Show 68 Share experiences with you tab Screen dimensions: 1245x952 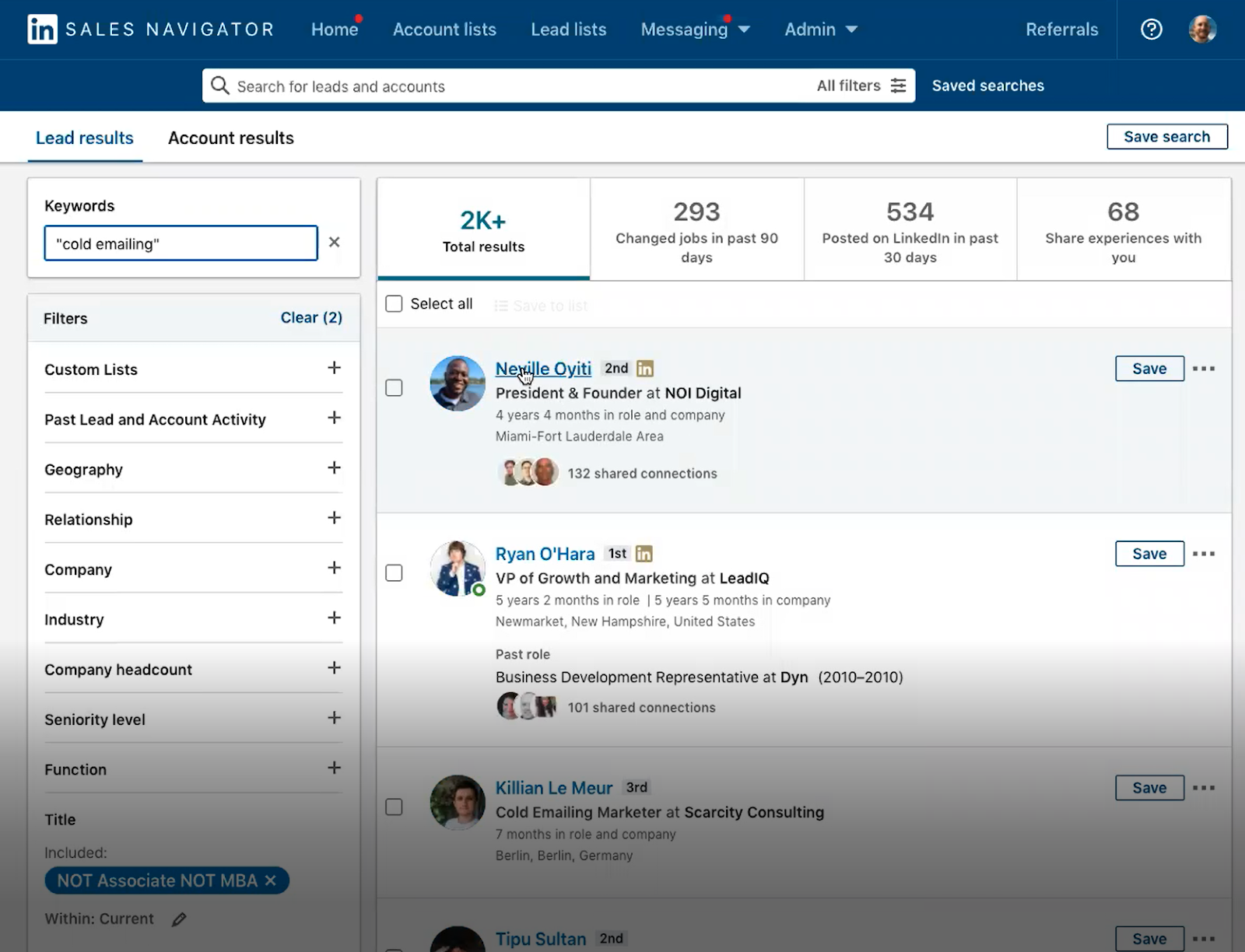pos(1124,229)
